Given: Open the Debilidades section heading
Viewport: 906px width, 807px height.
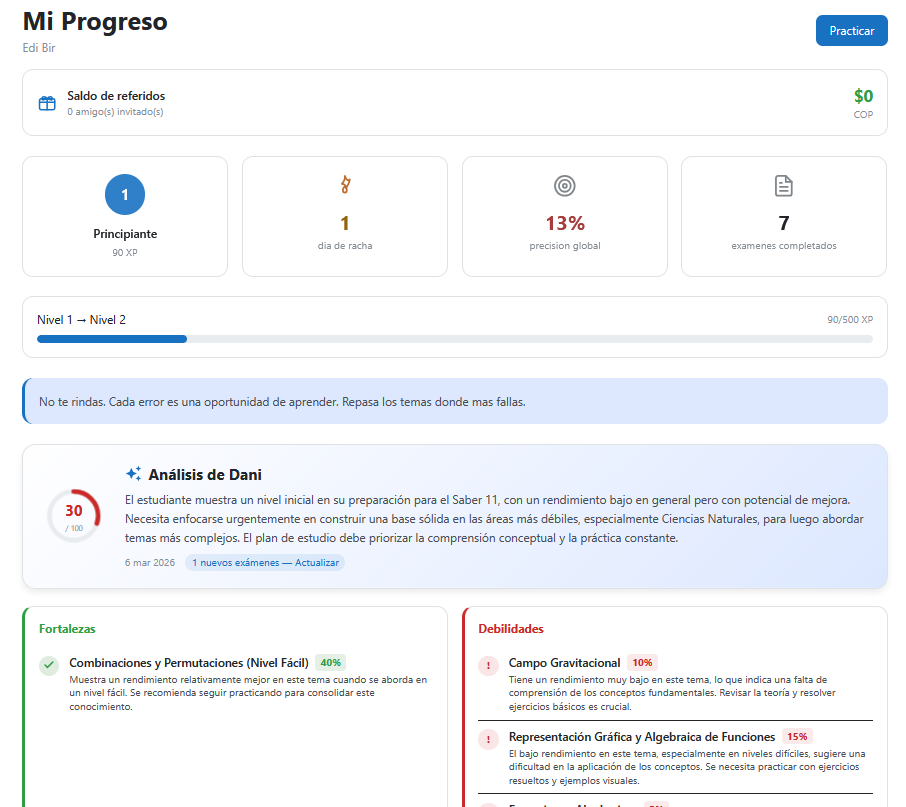Looking at the screenshot, I should [511, 629].
